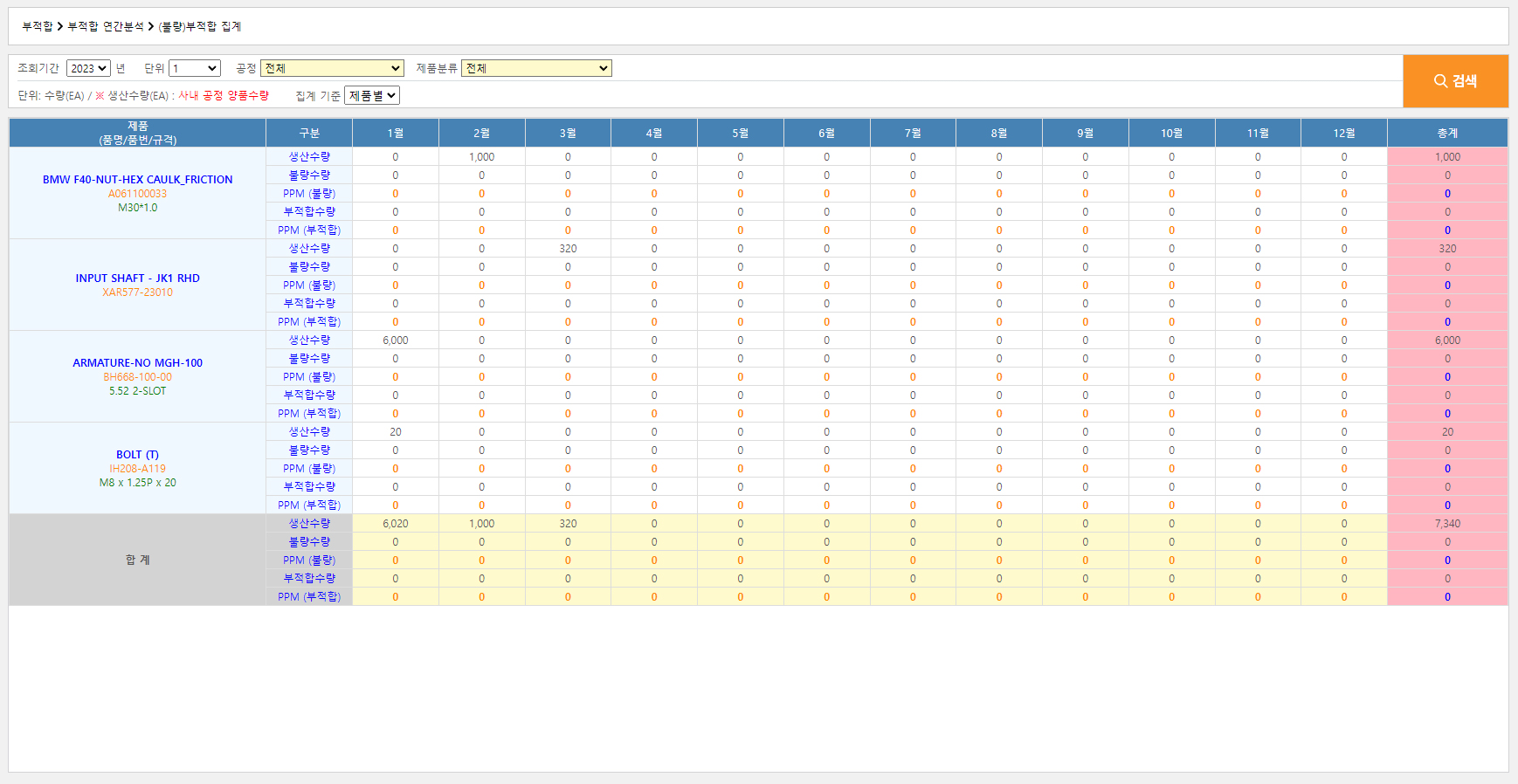Select the ARMATURE-NO MGH-100 product link

138,362
